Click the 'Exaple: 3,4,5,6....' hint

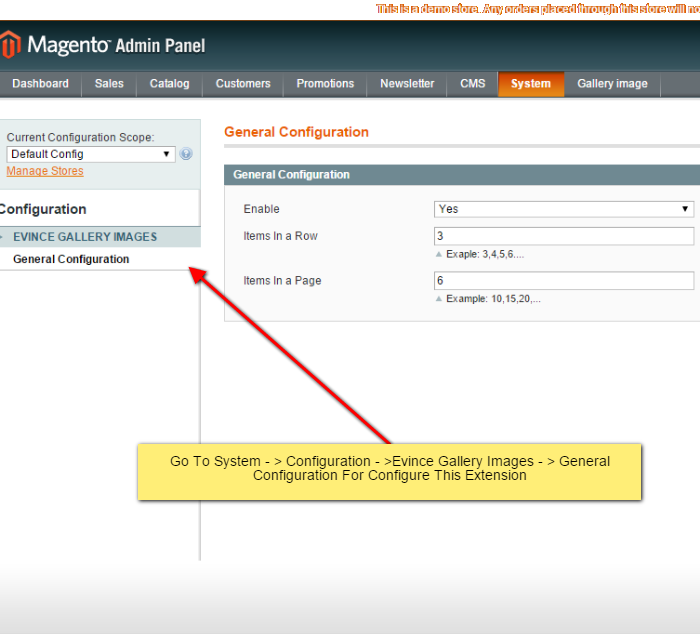click(485, 254)
